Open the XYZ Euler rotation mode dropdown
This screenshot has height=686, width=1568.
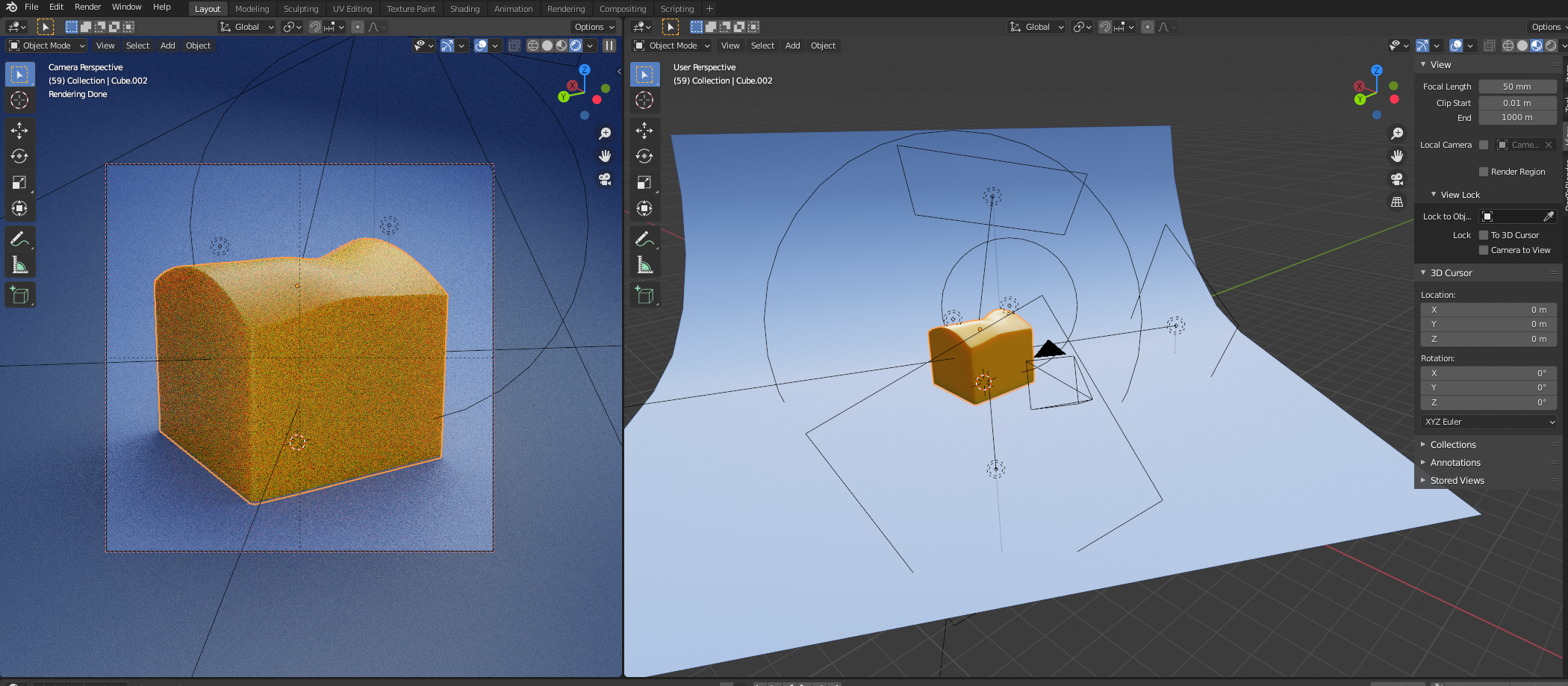point(1489,422)
